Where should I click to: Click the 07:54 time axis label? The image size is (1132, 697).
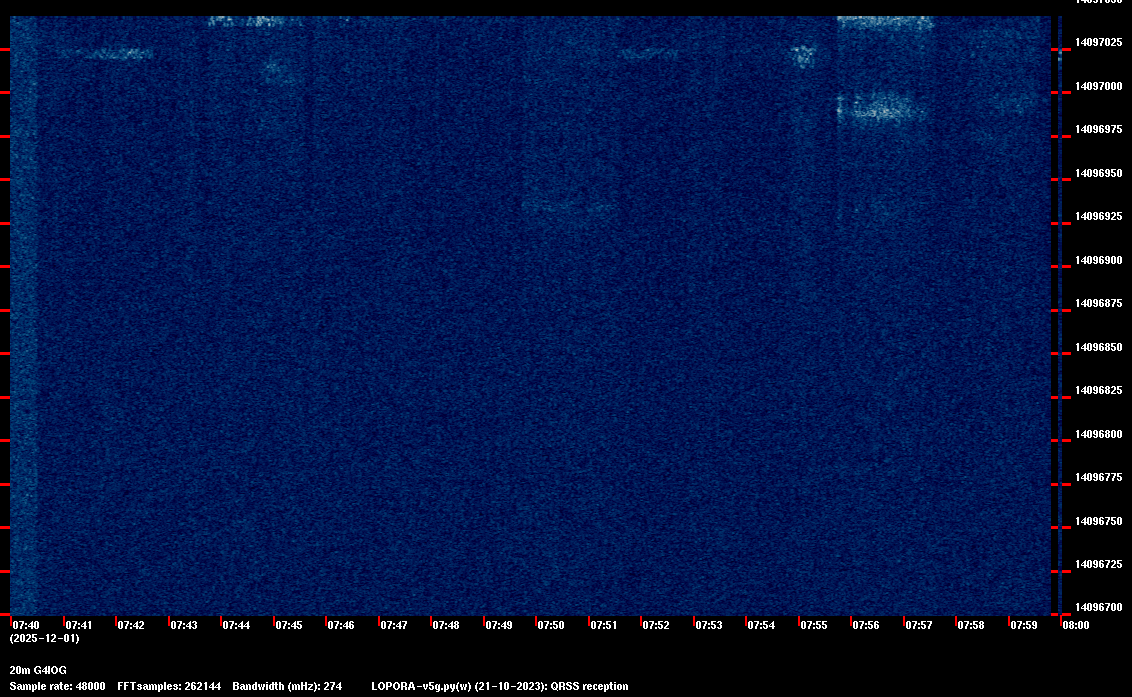(761, 625)
